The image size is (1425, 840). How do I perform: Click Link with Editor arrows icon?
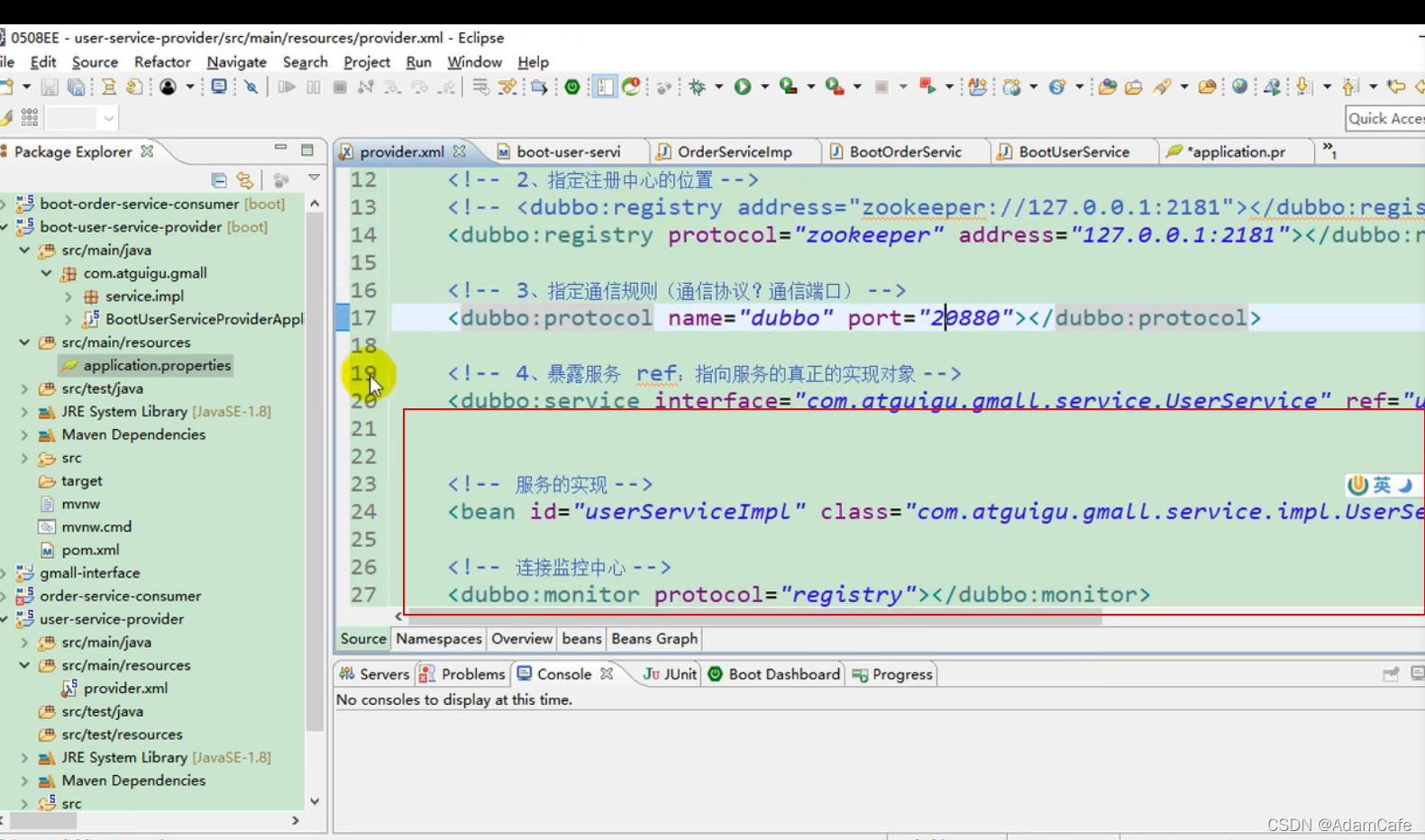pyautogui.click(x=244, y=180)
